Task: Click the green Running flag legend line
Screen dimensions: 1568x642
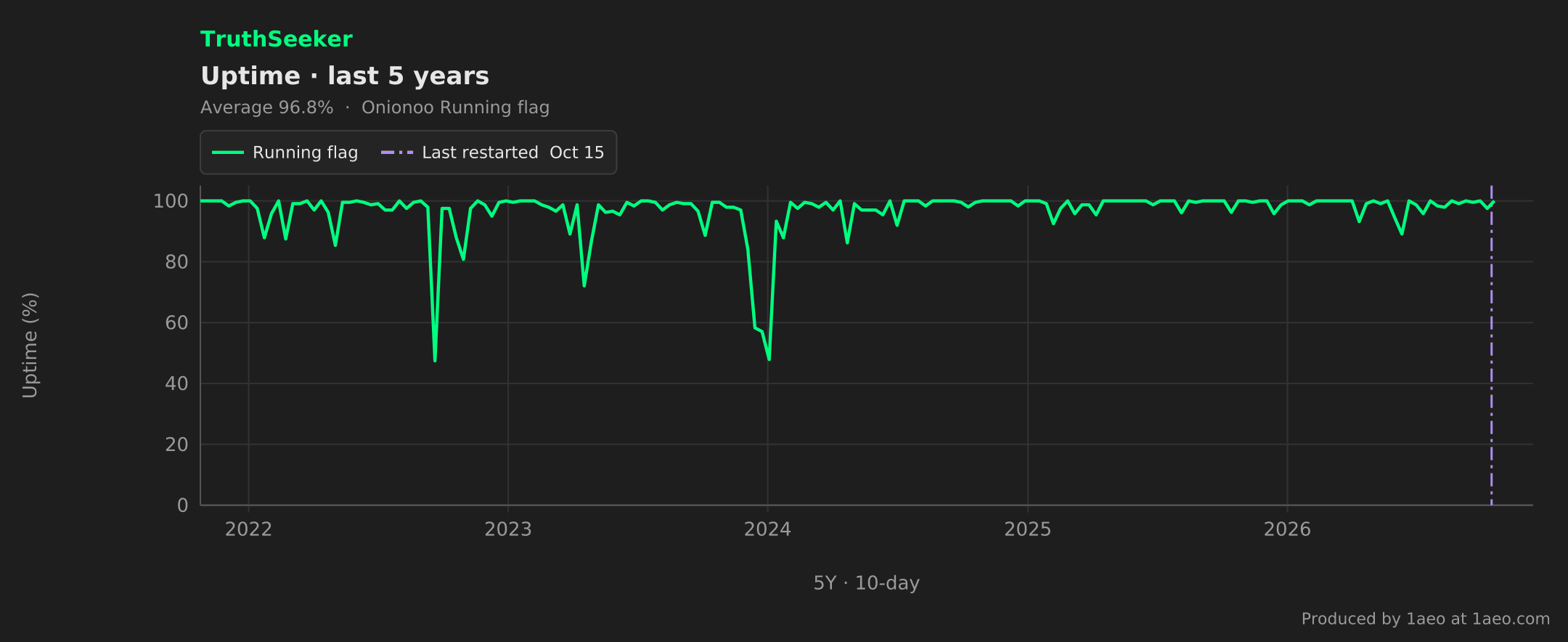Action: coord(227,153)
